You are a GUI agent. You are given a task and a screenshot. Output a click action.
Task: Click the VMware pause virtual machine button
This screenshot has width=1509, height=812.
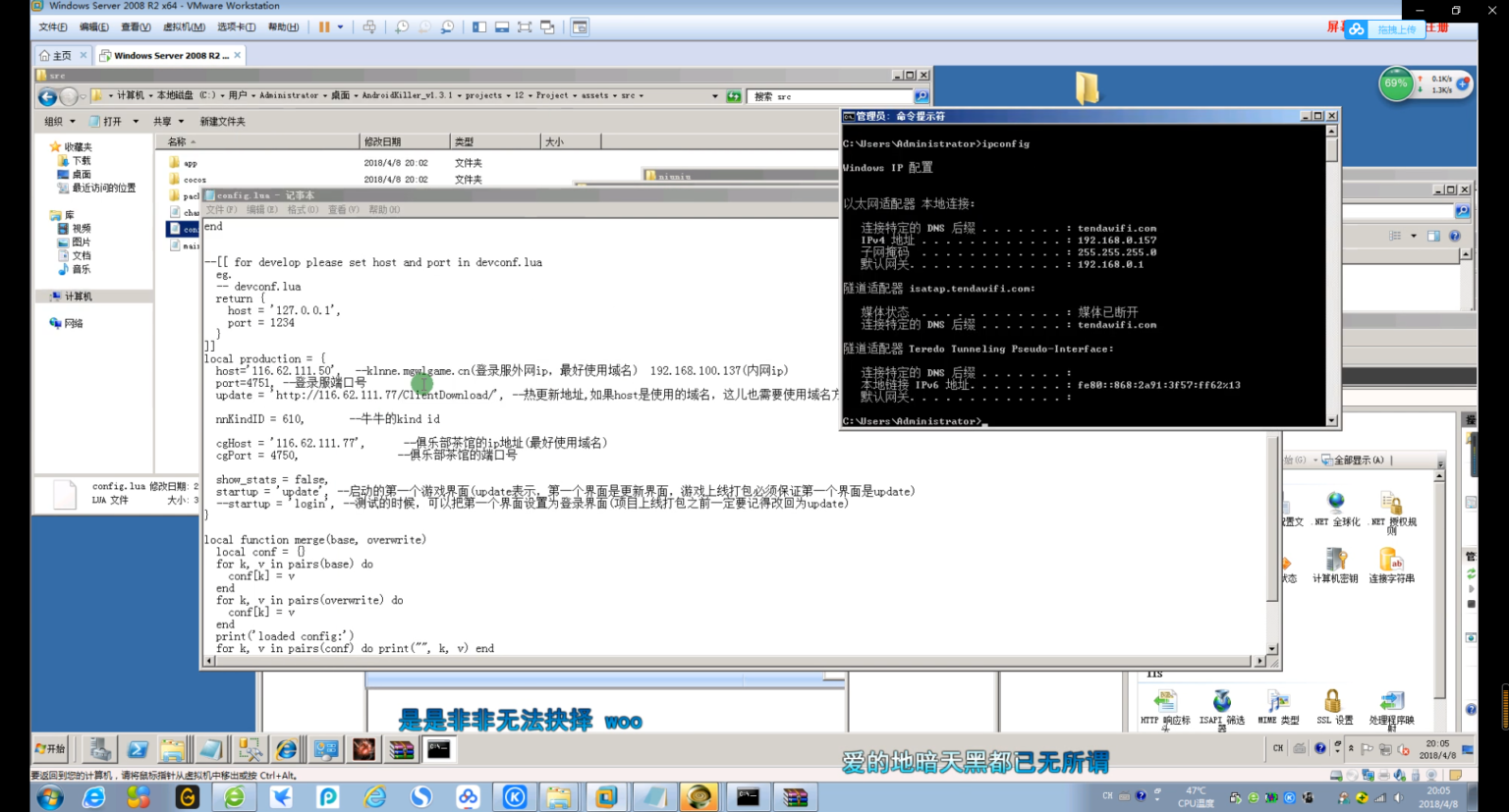[324, 27]
